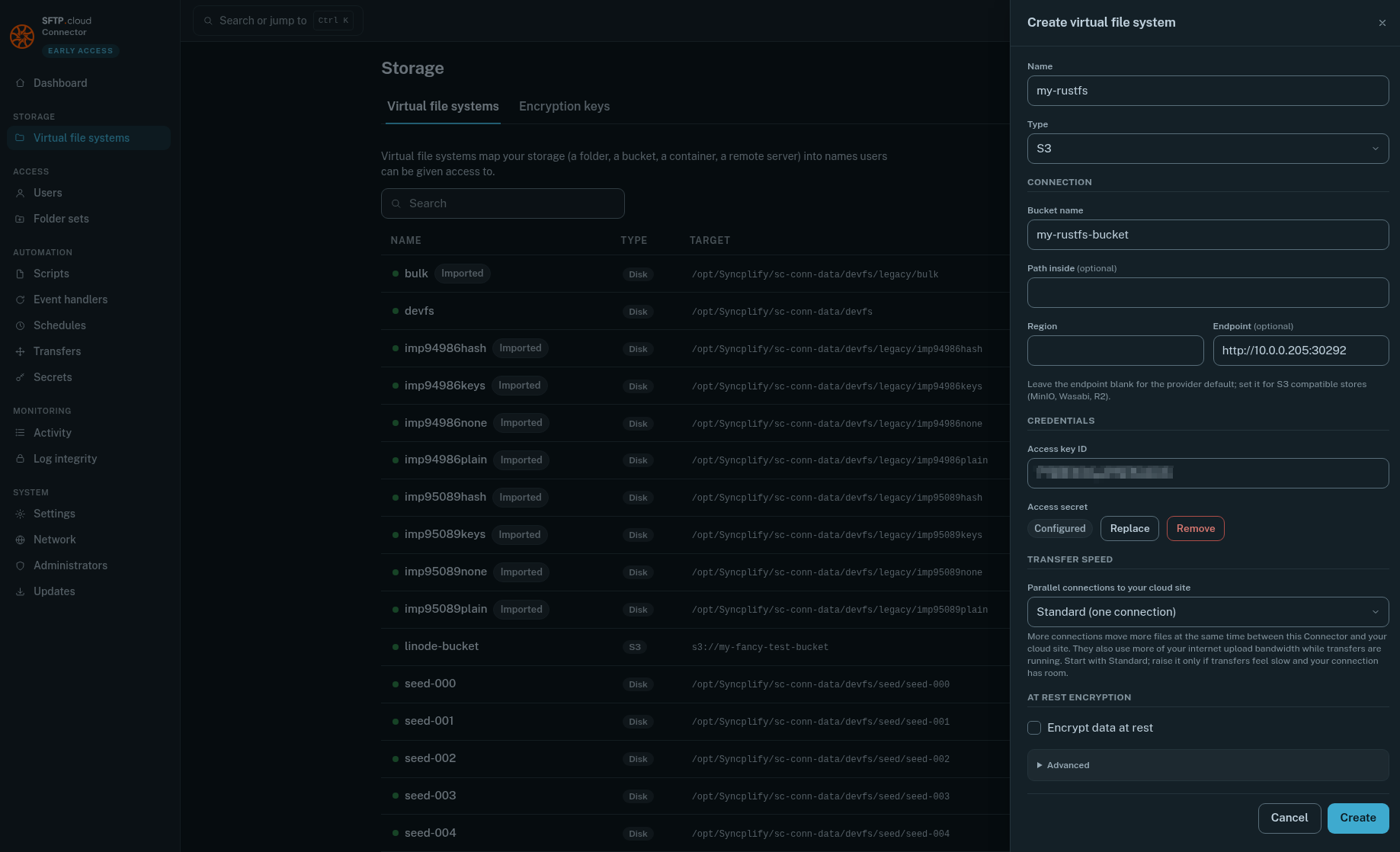Open Dashboard from sidebar

[88, 83]
